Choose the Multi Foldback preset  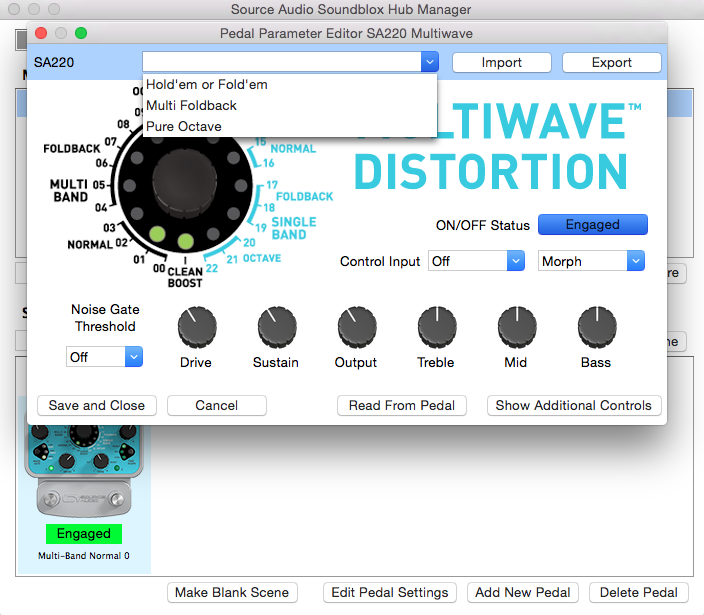(x=290, y=105)
